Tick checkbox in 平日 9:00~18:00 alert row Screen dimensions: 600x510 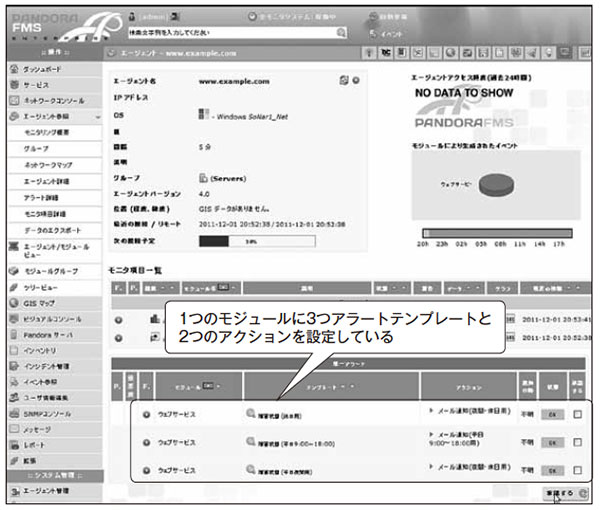577,442
